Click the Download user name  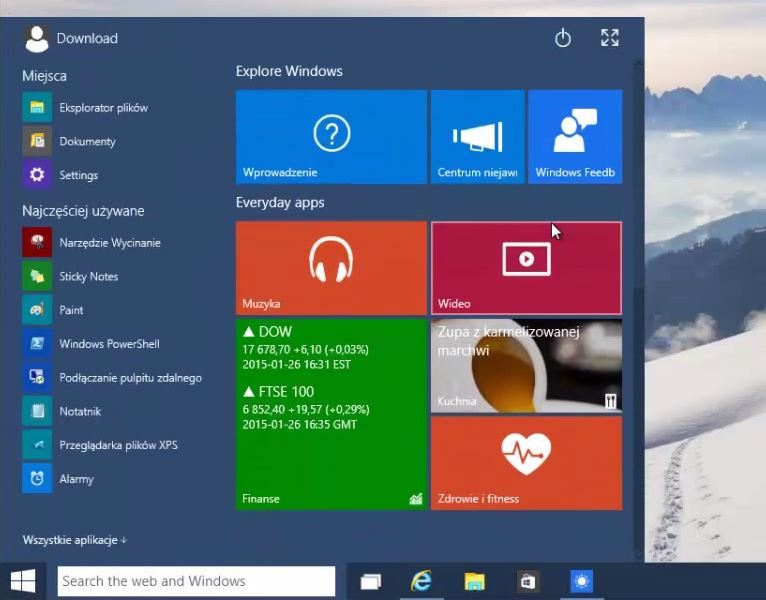(87, 39)
